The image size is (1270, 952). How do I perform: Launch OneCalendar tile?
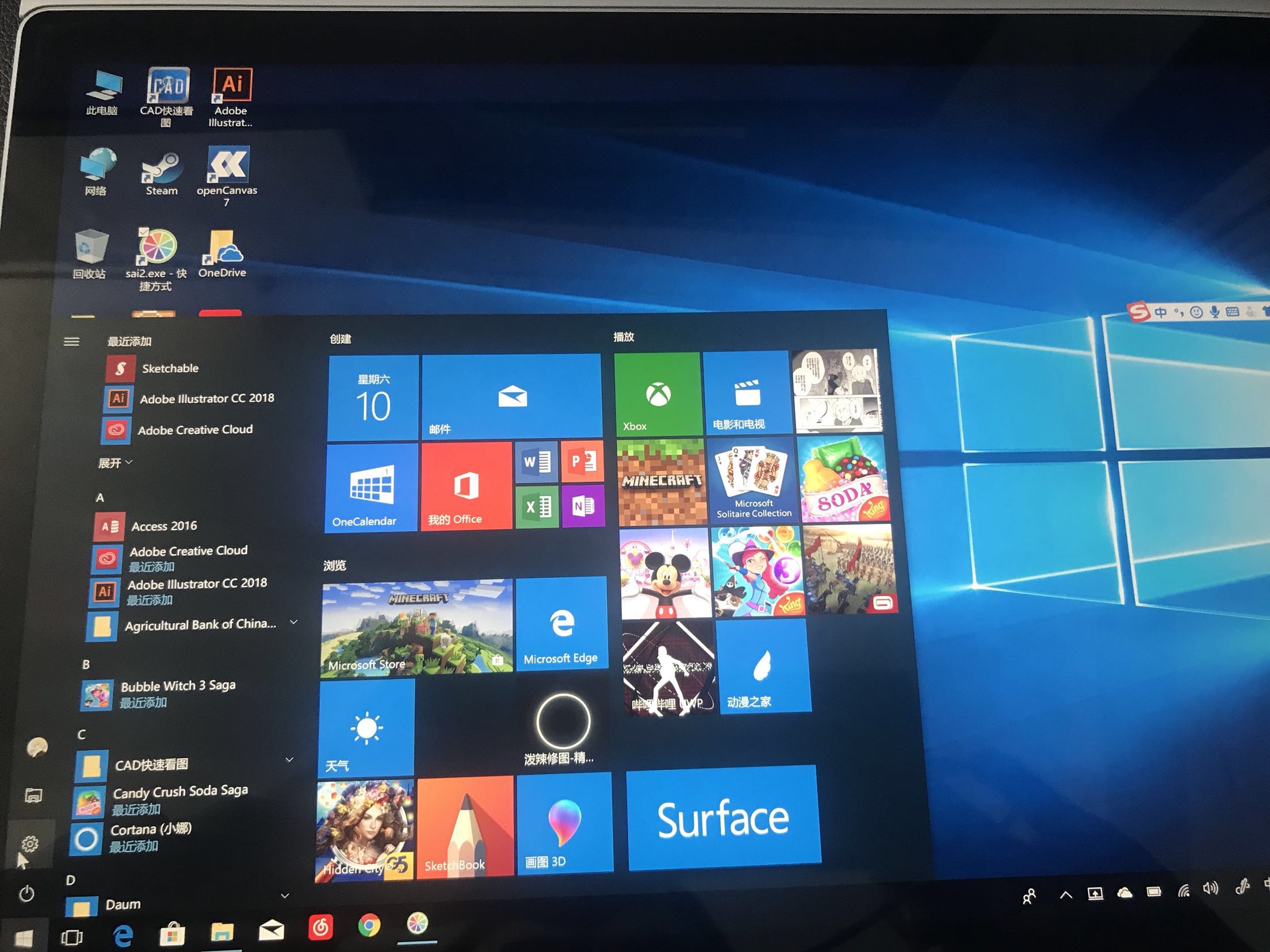pos(372,488)
